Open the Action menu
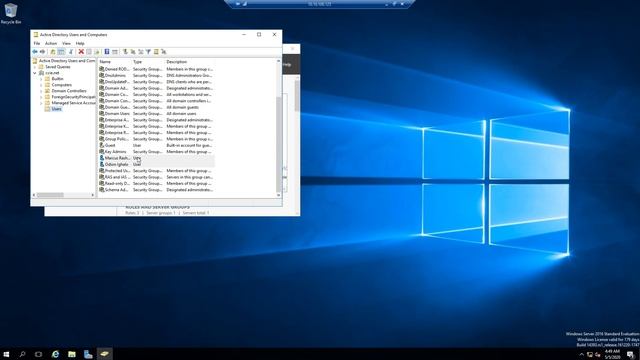Screen dimensions: 640x360 pyautogui.click(x=51, y=43)
